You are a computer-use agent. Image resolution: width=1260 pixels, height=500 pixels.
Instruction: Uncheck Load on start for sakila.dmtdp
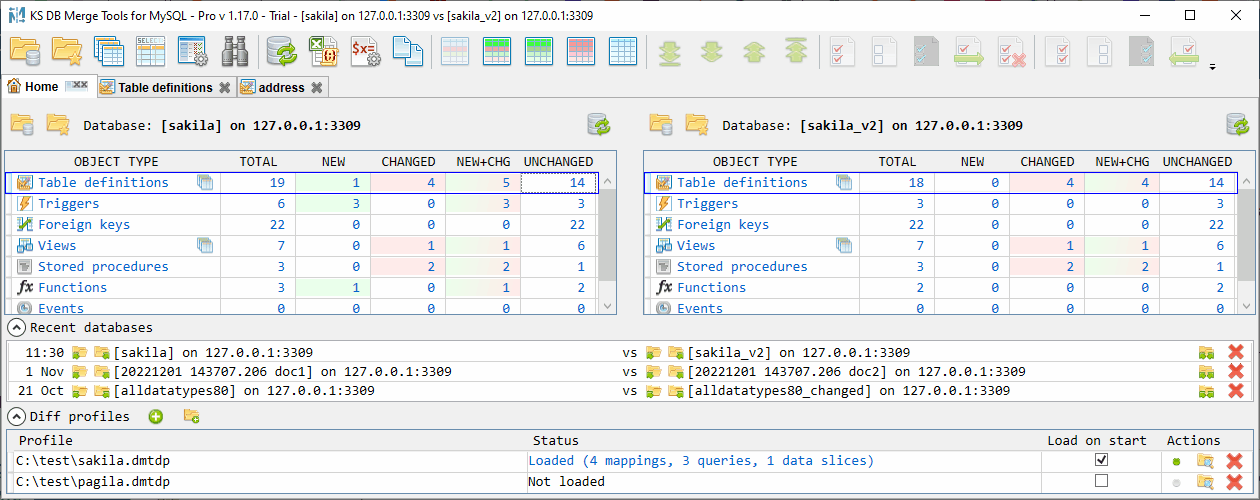click(1101, 460)
